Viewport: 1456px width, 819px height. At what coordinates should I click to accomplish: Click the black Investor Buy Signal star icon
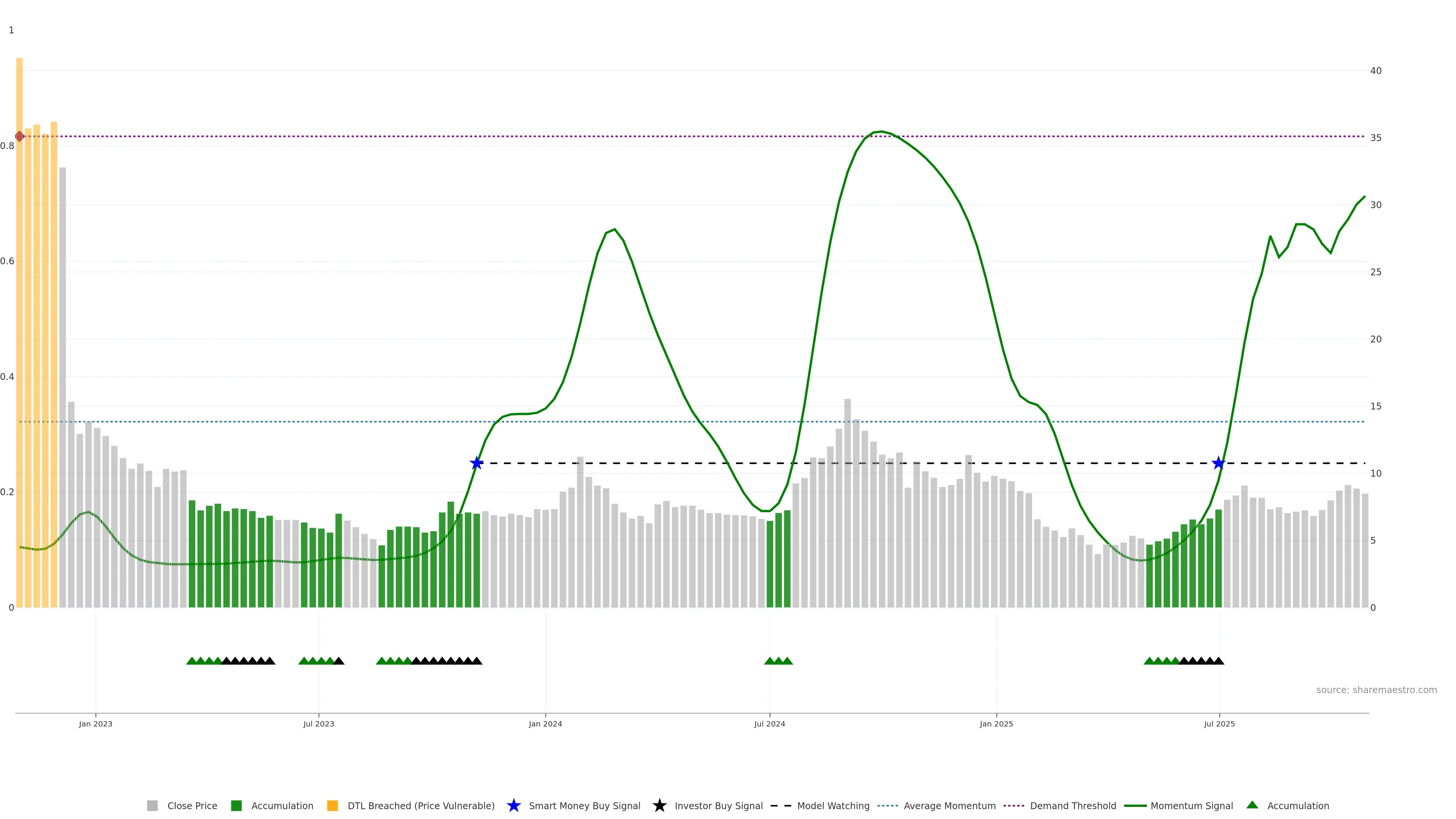[659, 806]
